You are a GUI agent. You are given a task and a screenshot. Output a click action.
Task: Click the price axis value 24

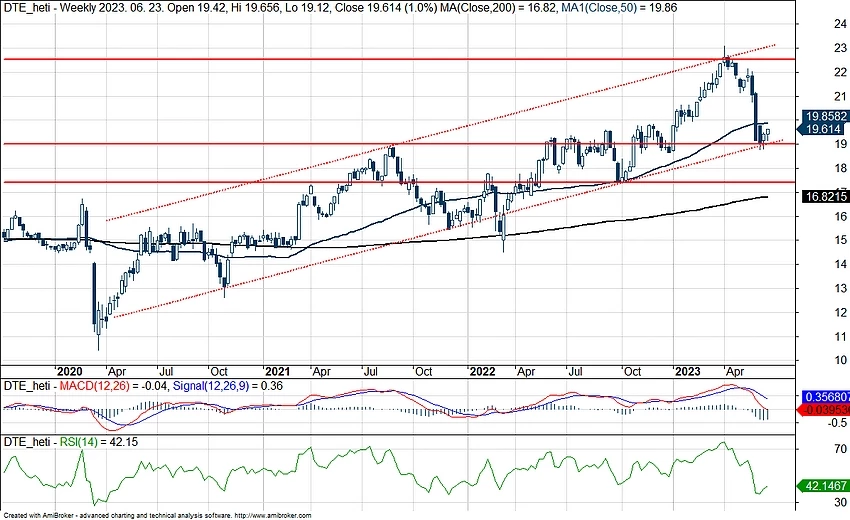(840, 24)
